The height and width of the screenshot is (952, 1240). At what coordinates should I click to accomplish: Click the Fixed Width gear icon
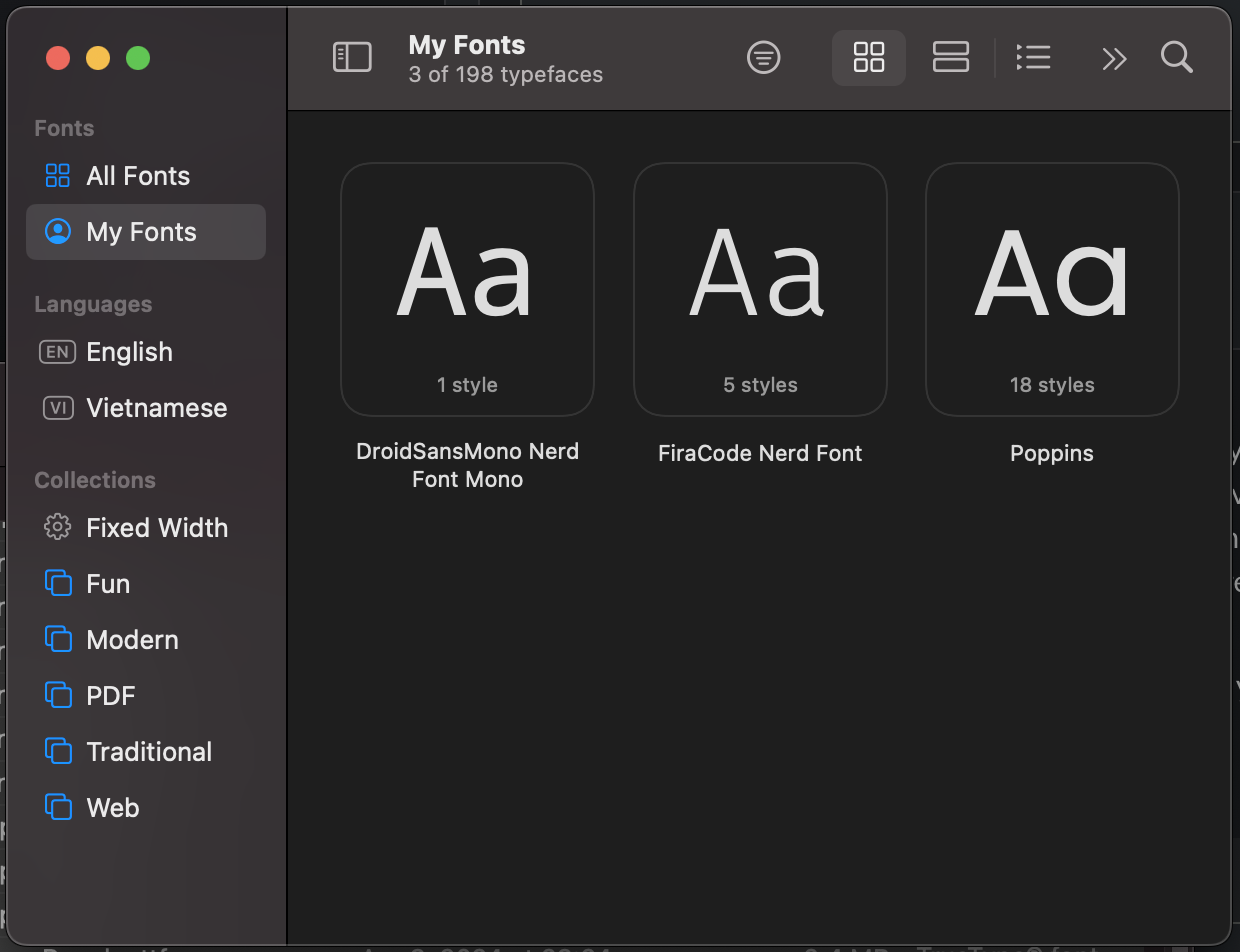[x=58, y=528]
